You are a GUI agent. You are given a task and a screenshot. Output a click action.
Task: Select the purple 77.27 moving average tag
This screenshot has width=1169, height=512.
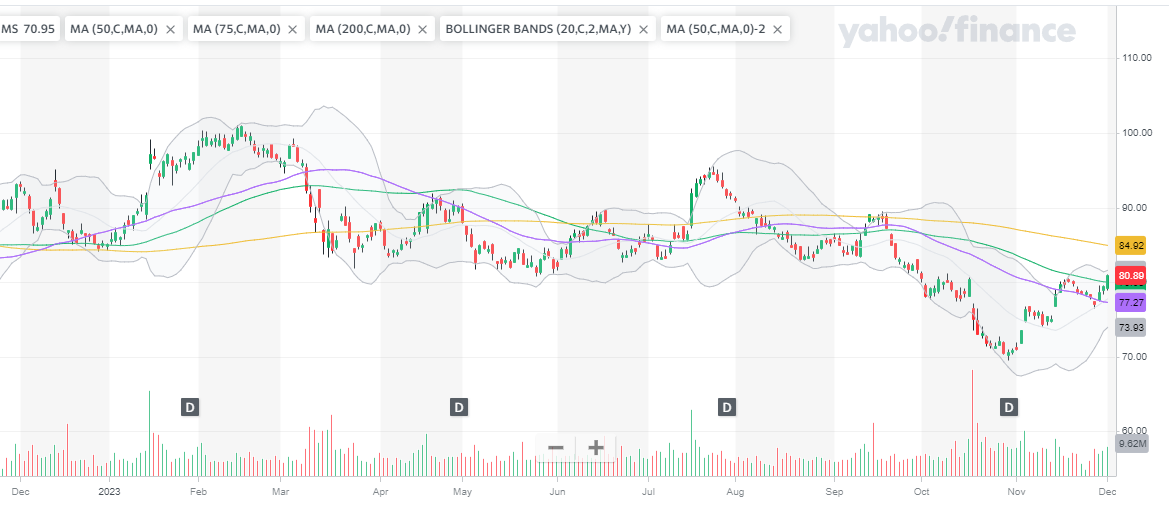pos(1131,301)
